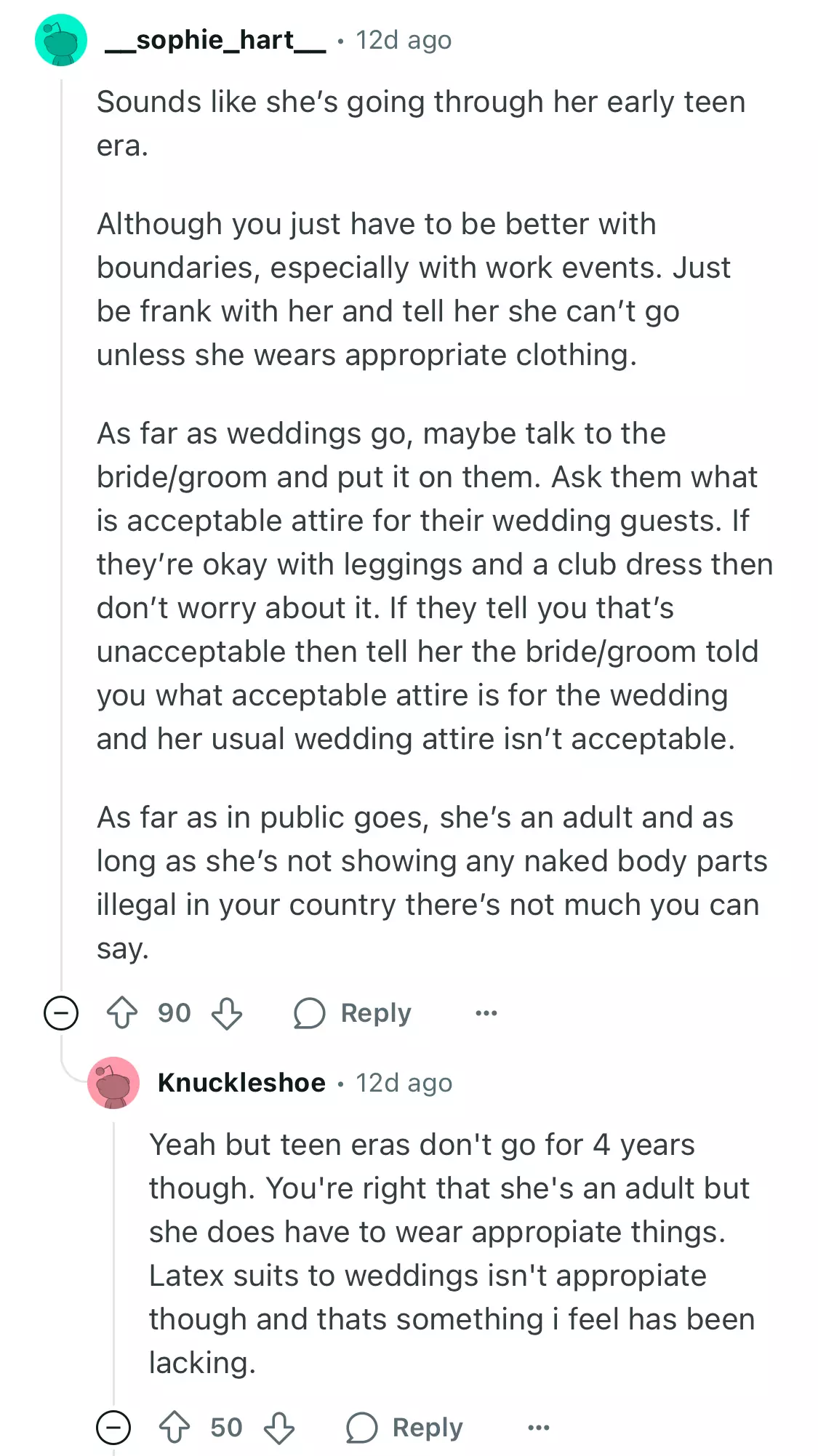Click the 50 vote count

[226, 1427]
